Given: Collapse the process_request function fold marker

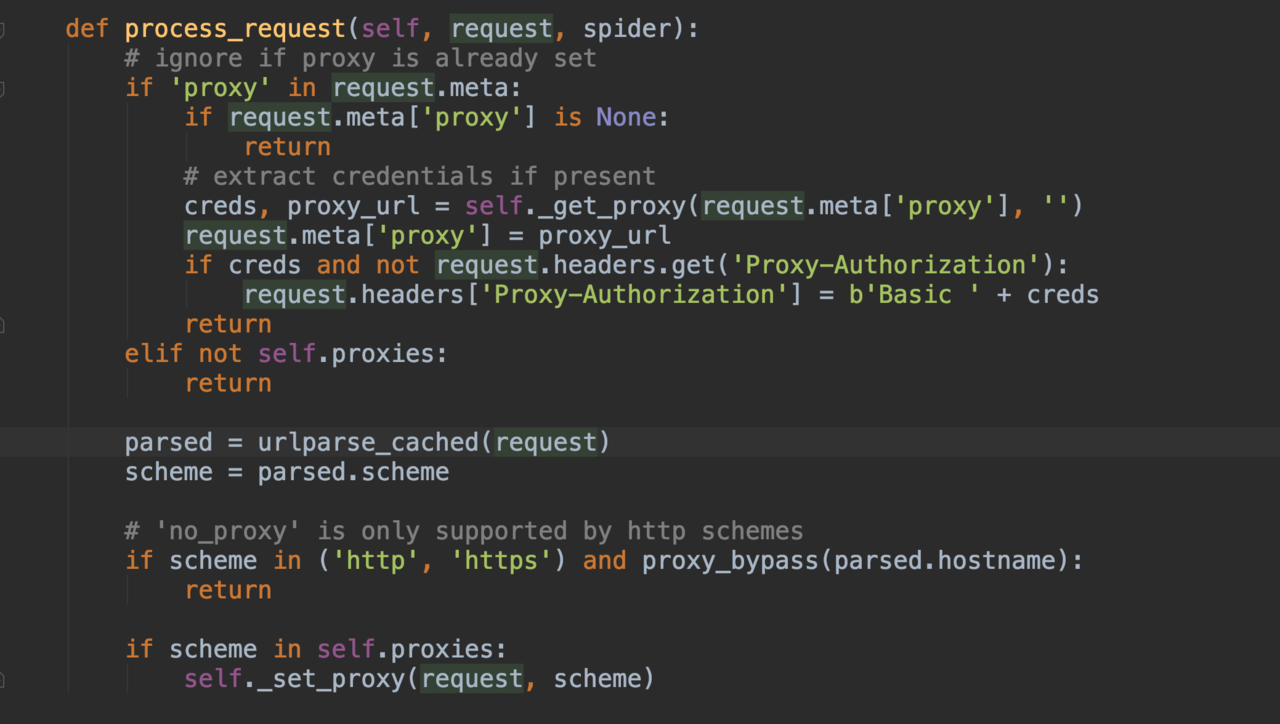Looking at the screenshot, I should [2, 30].
